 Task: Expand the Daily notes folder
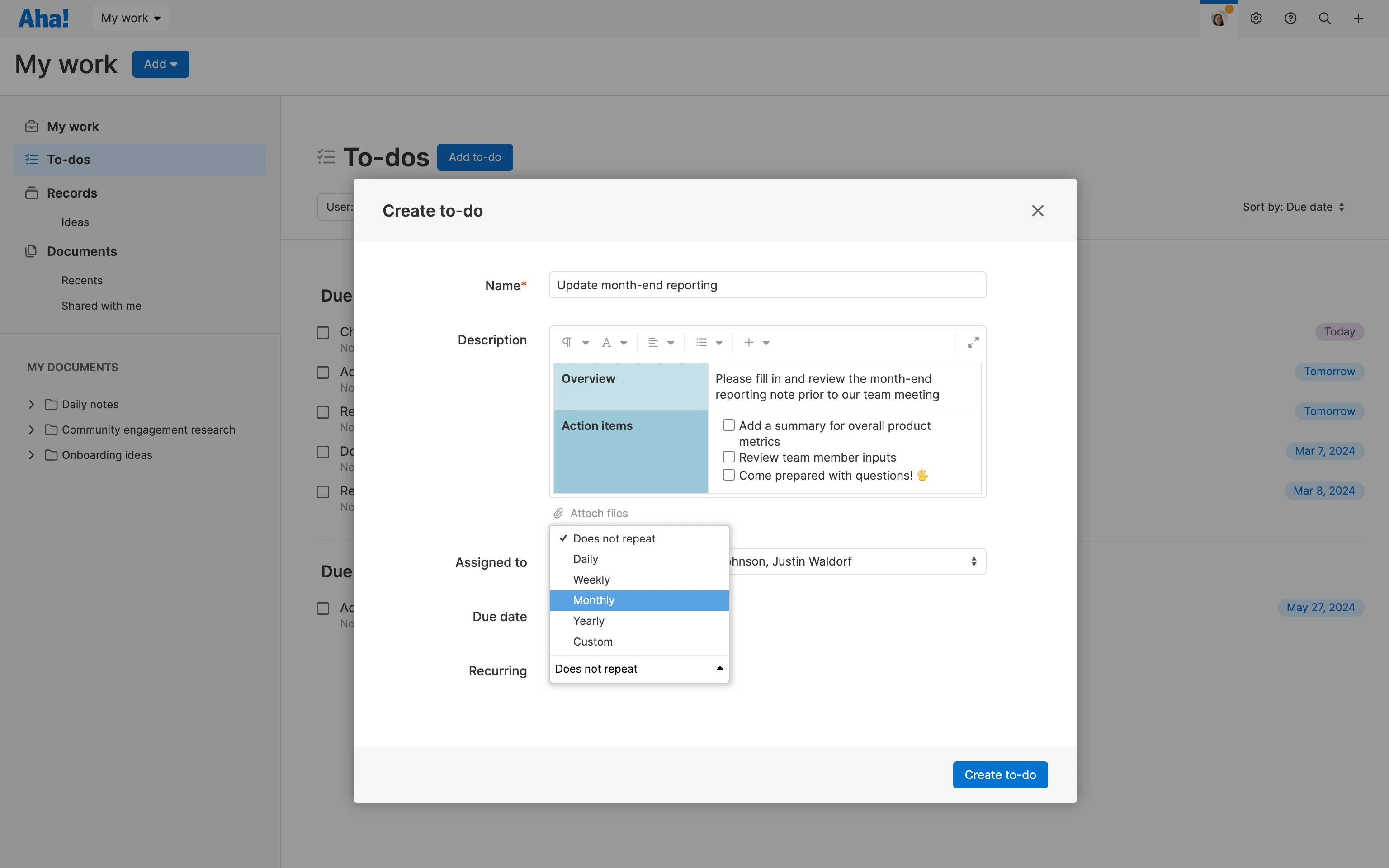(32, 404)
